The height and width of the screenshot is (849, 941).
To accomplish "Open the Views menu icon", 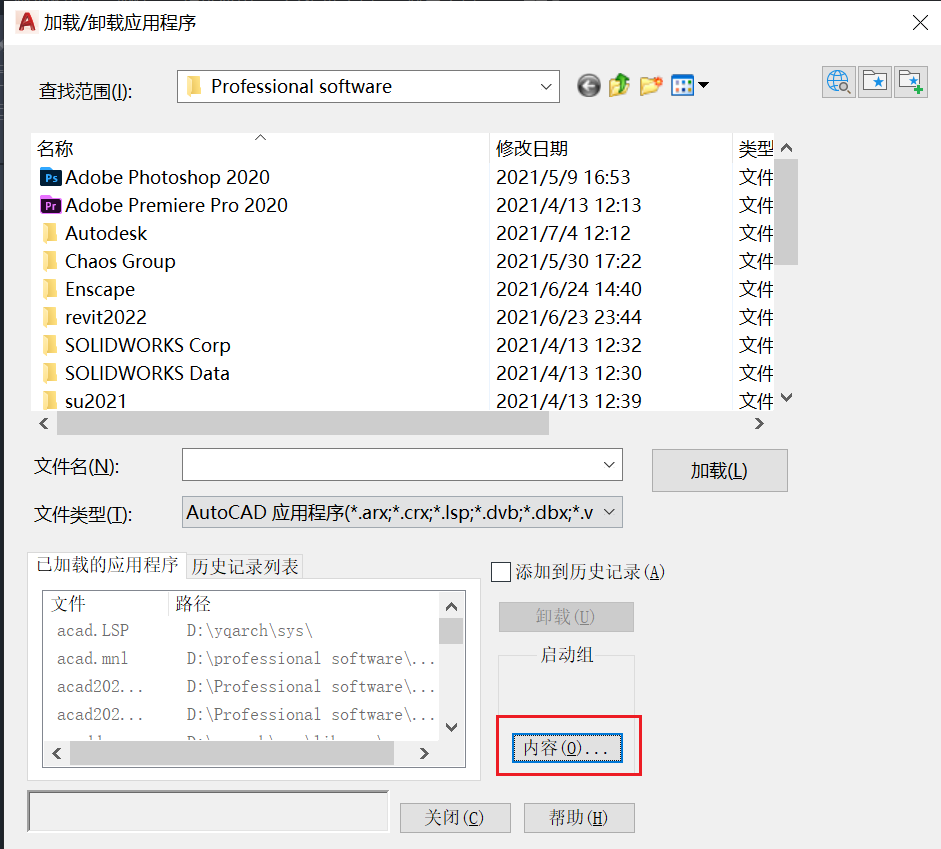I will click(682, 85).
